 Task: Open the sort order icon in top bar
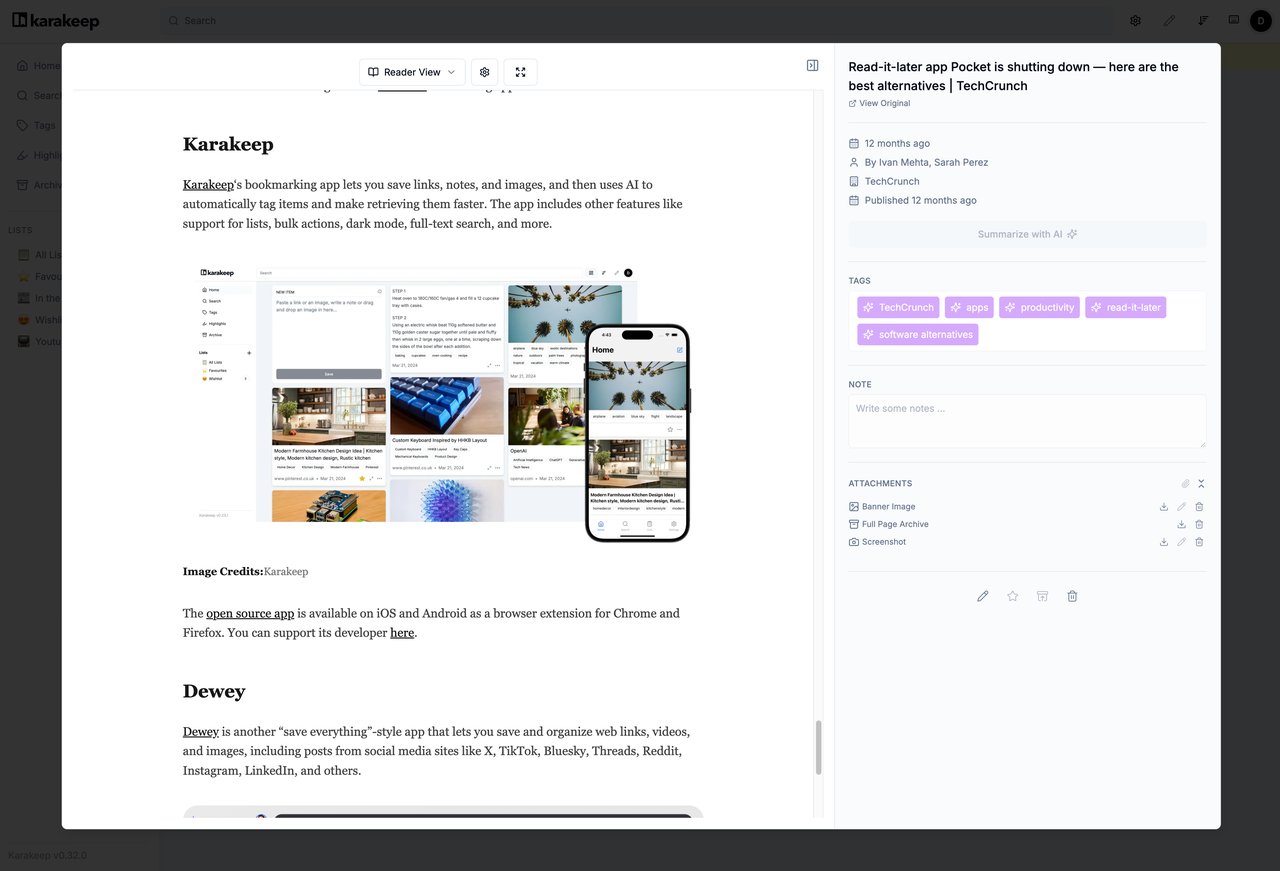click(1203, 20)
